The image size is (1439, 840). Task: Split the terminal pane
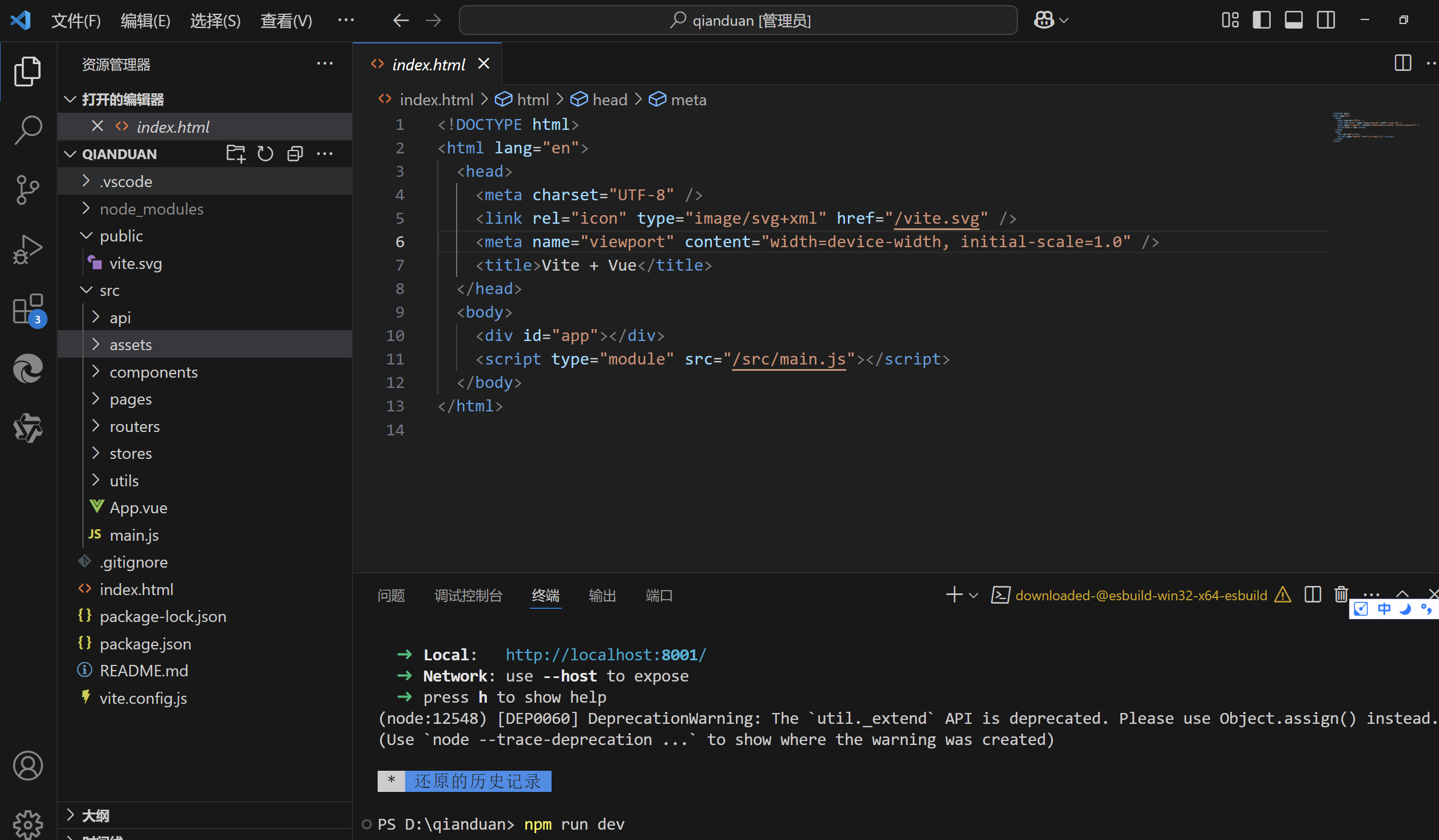[x=1313, y=595]
